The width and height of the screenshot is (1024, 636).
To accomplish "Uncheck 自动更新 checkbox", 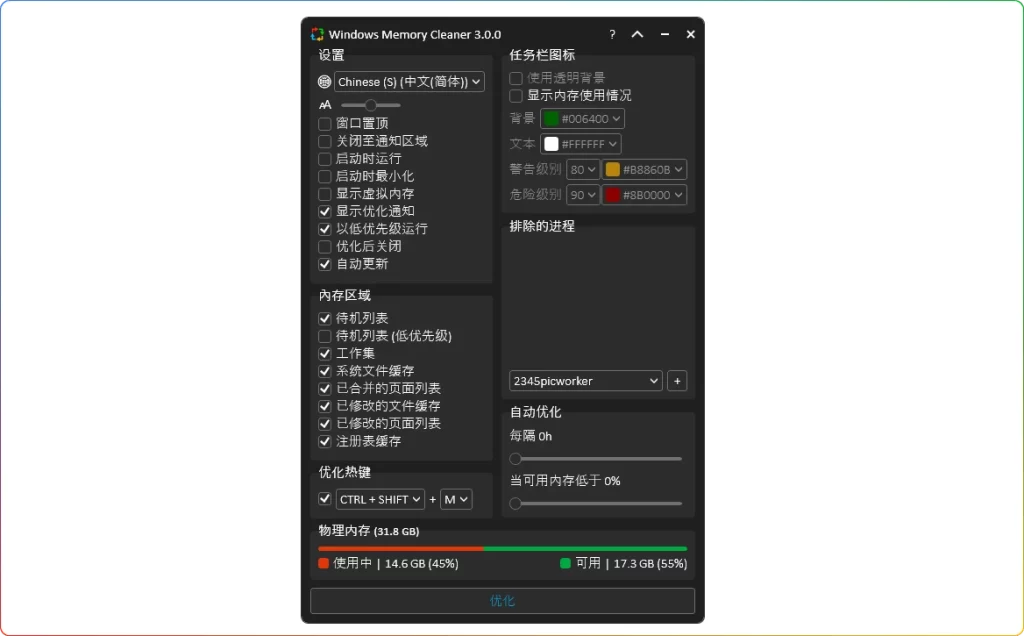I will (325, 264).
